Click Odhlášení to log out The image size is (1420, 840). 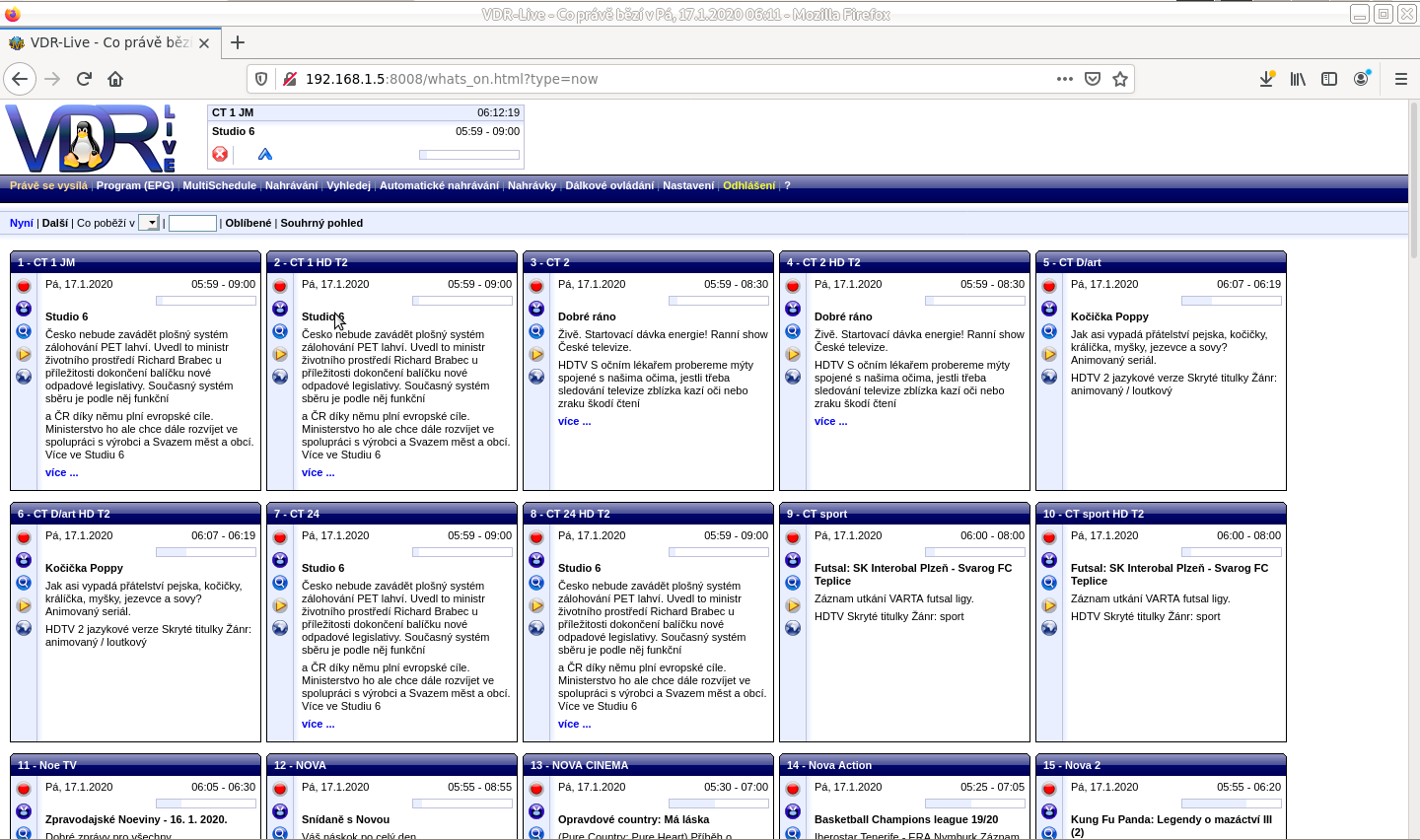pyautogui.click(x=749, y=185)
